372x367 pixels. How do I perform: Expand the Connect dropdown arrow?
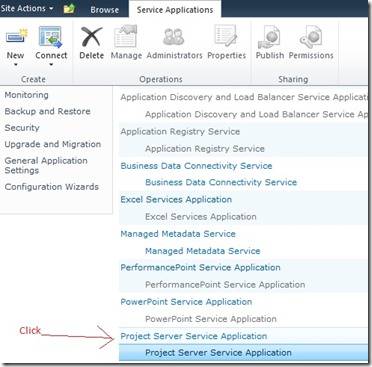(51, 65)
